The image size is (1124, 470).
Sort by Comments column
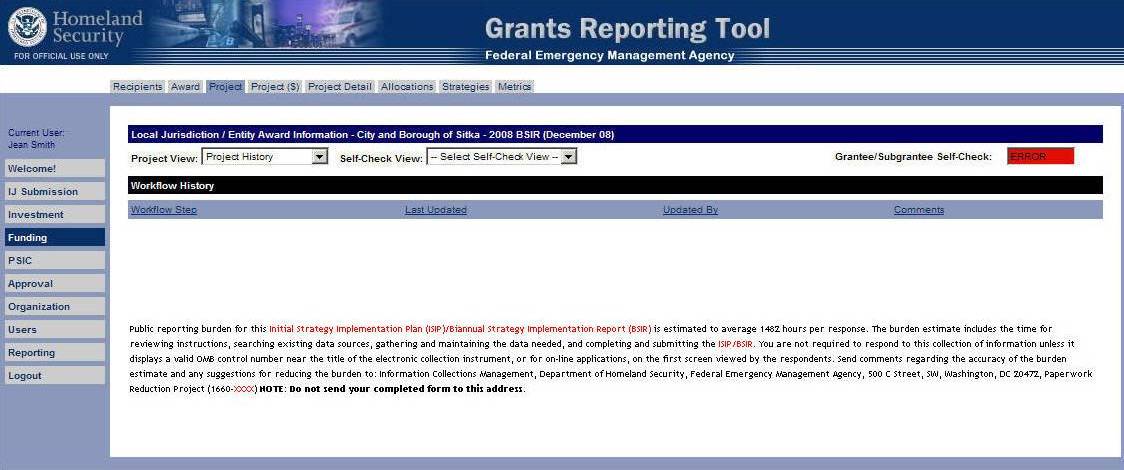(919, 210)
